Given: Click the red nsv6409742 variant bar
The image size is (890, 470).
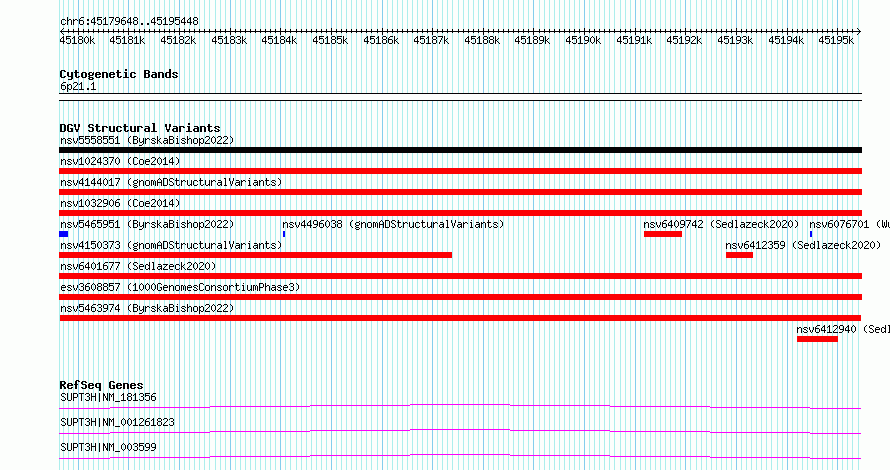Looking at the screenshot, I should pyautogui.click(x=662, y=234).
